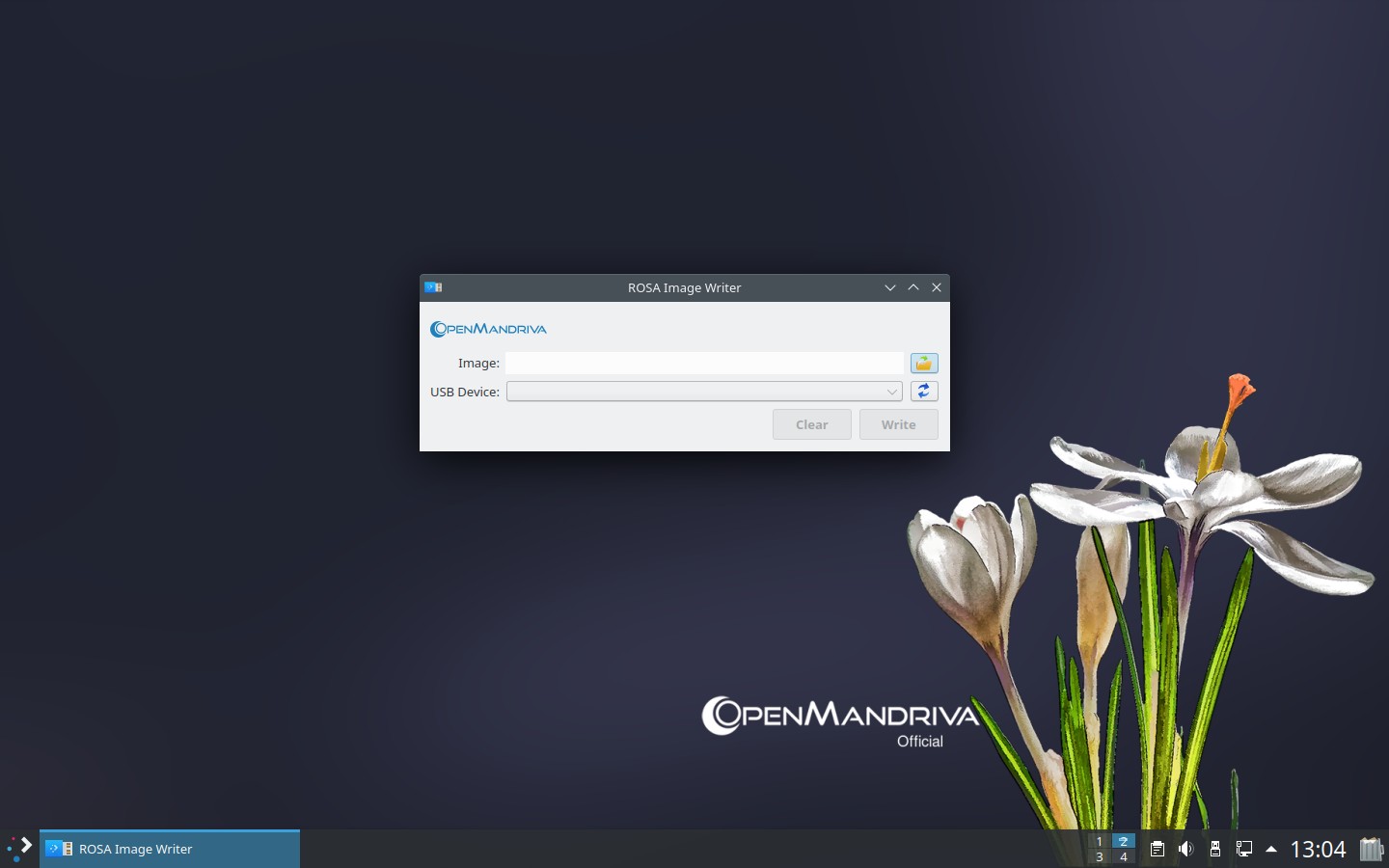Open the trash icon on the panel

pos(1371,849)
